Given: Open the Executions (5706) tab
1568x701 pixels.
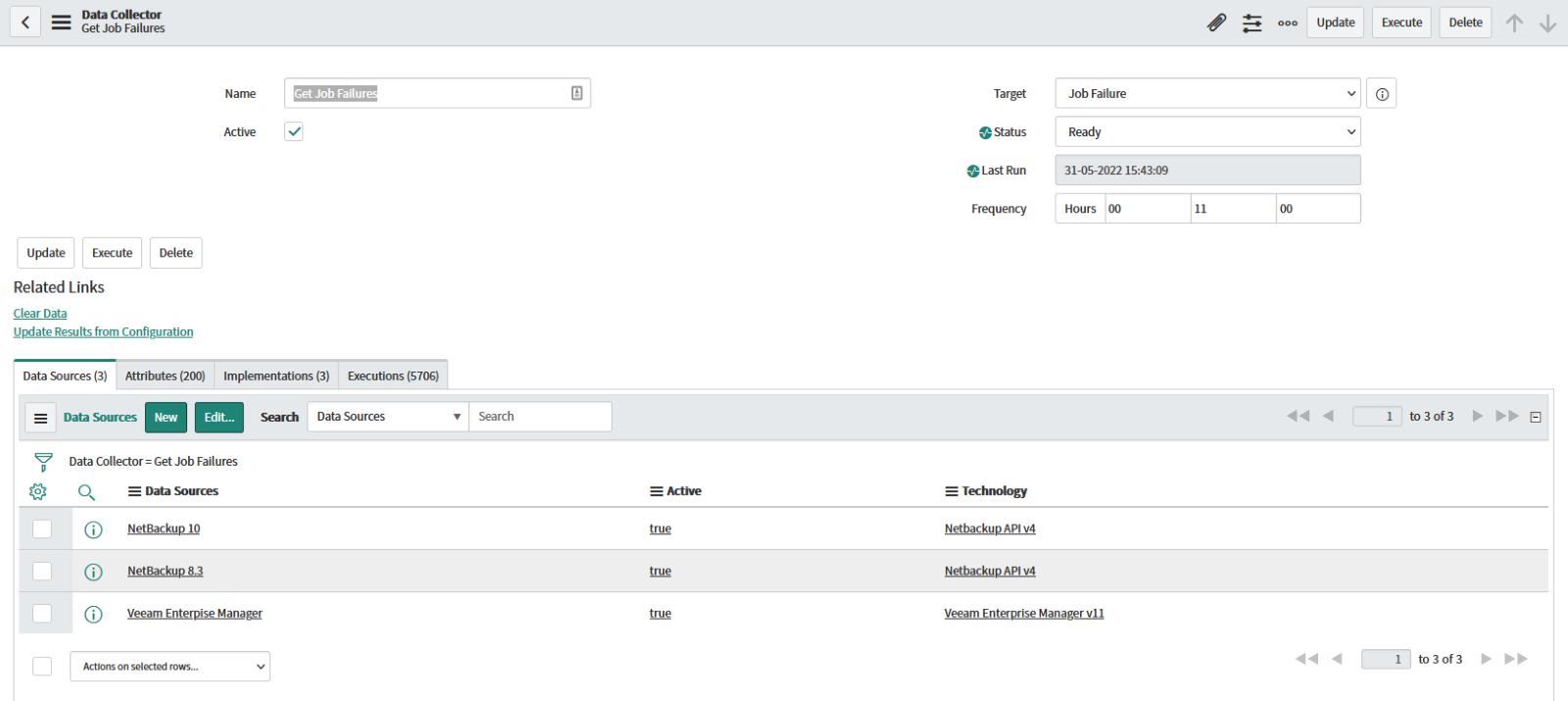Looking at the screenshot, I should pos(393,376).
